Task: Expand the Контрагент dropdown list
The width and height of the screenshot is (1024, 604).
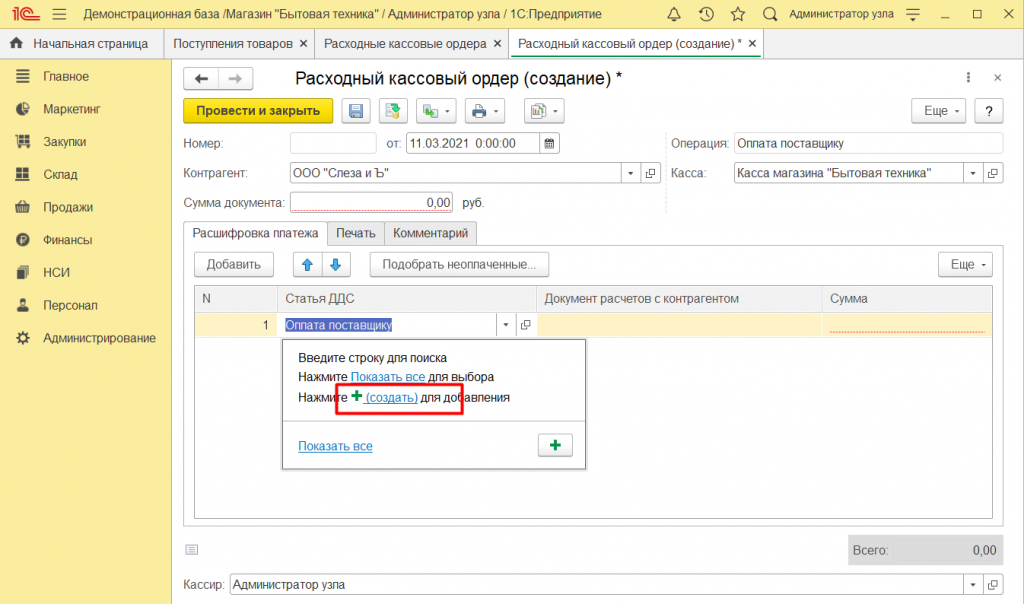Action: (x=630, y=173)
